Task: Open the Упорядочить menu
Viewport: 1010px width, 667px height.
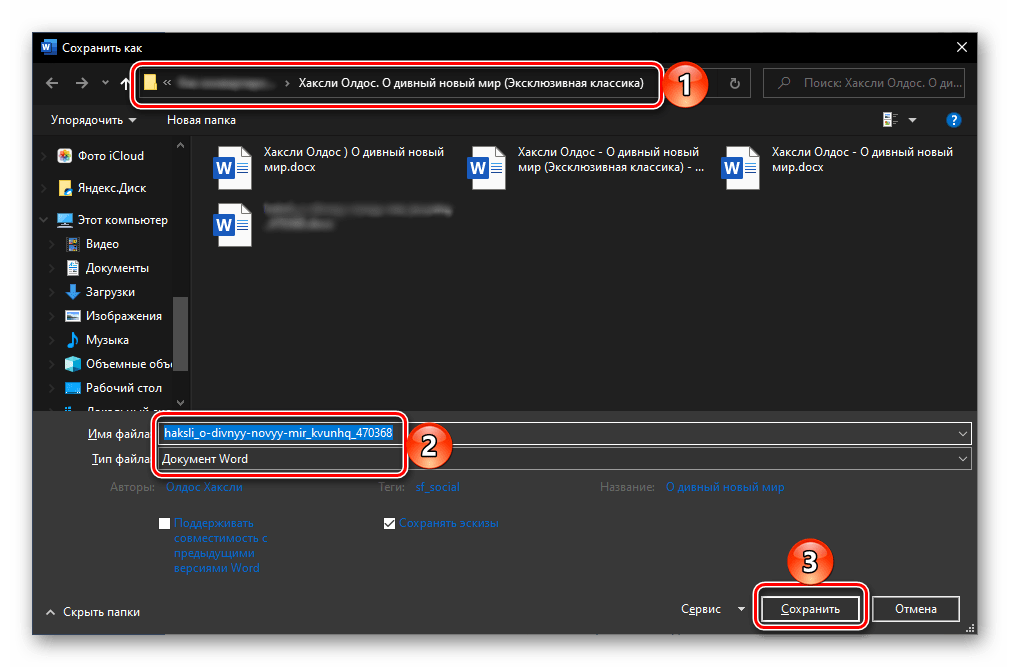Action: pyautogui.click(x=93, y=120)
